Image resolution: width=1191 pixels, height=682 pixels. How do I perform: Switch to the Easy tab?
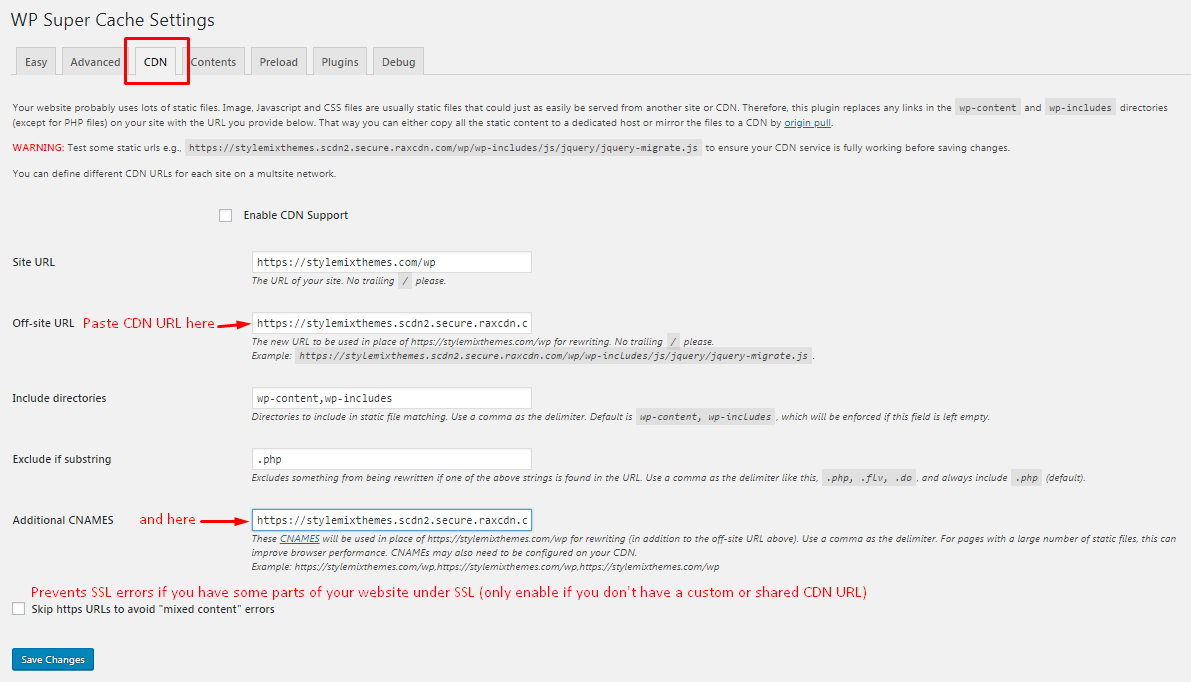tap(35, 61)
